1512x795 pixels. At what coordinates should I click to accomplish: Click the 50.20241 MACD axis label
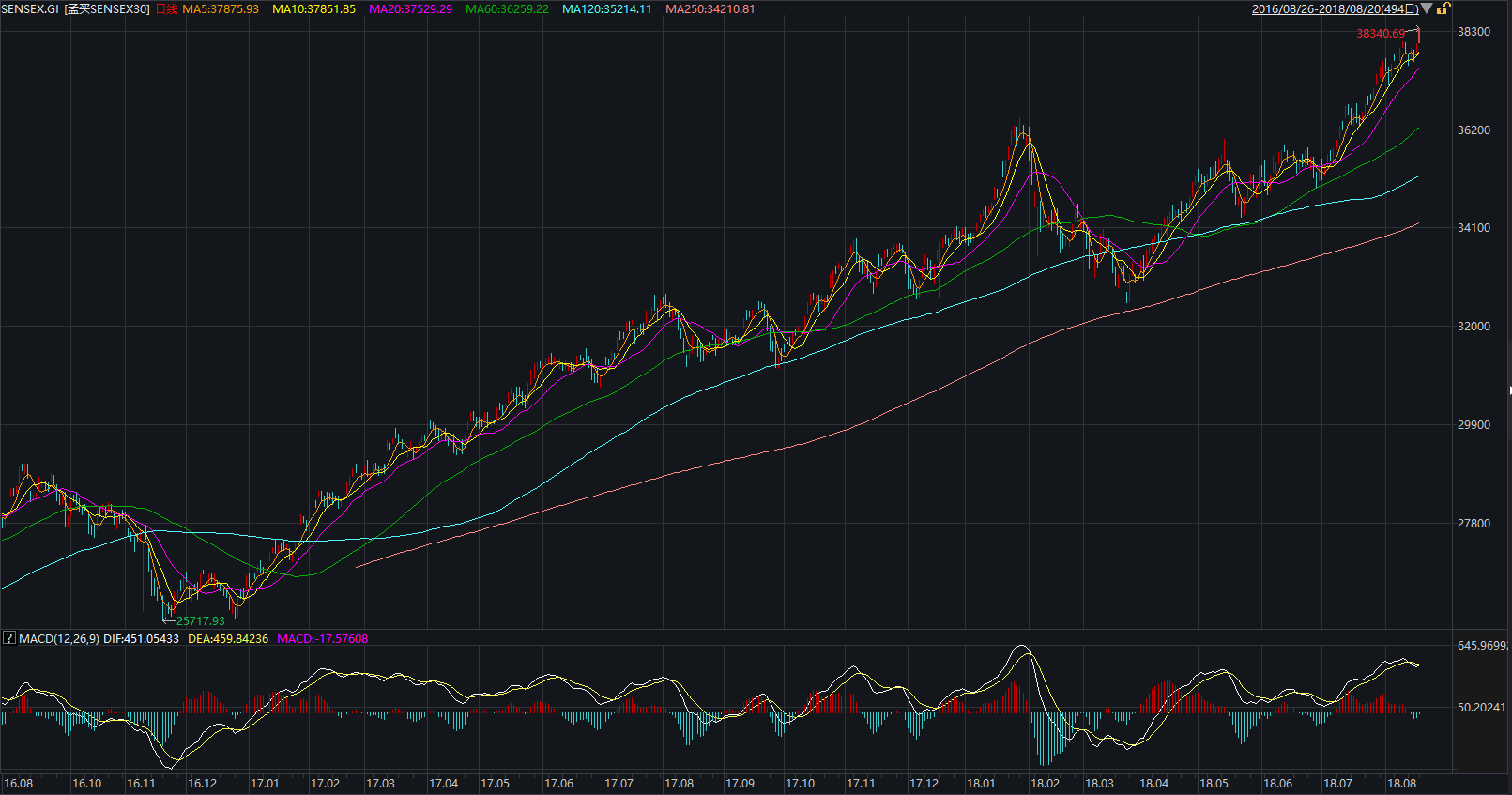(1482, 708)
